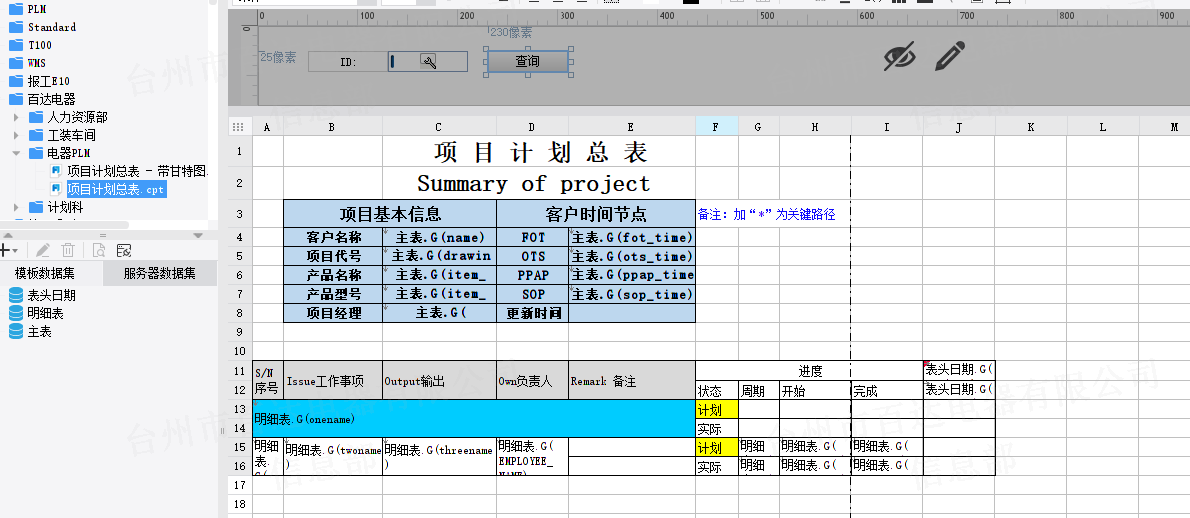This screenshot has width=1190, height=518.
Task: Expand the 人力资源部 folder
Action: point(16,118)
